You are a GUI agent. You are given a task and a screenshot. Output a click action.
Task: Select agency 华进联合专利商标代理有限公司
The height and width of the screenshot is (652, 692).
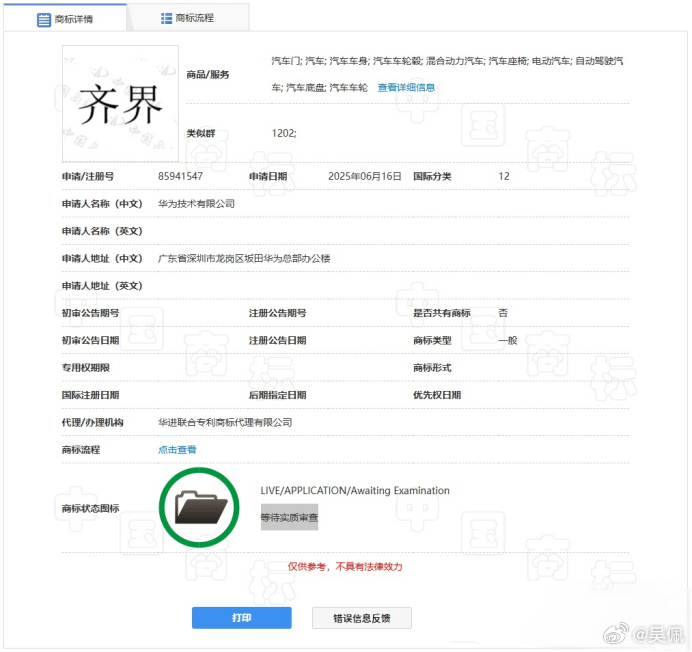tap(225, 422)
